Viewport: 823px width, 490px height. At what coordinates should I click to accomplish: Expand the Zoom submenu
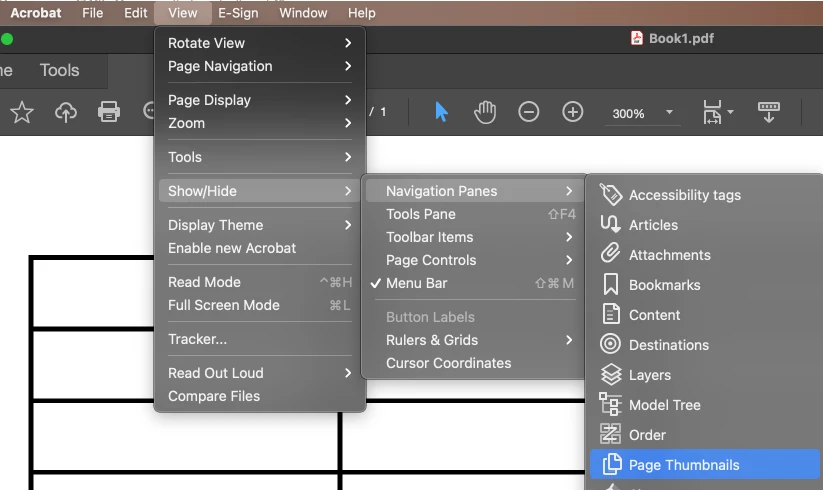260,123
